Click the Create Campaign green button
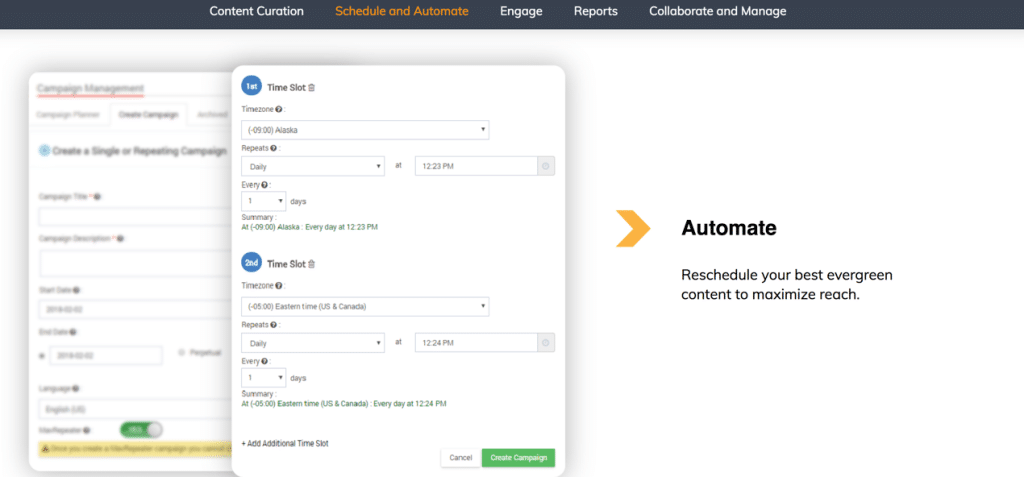 pyautogui.click(x=517, y=458)
